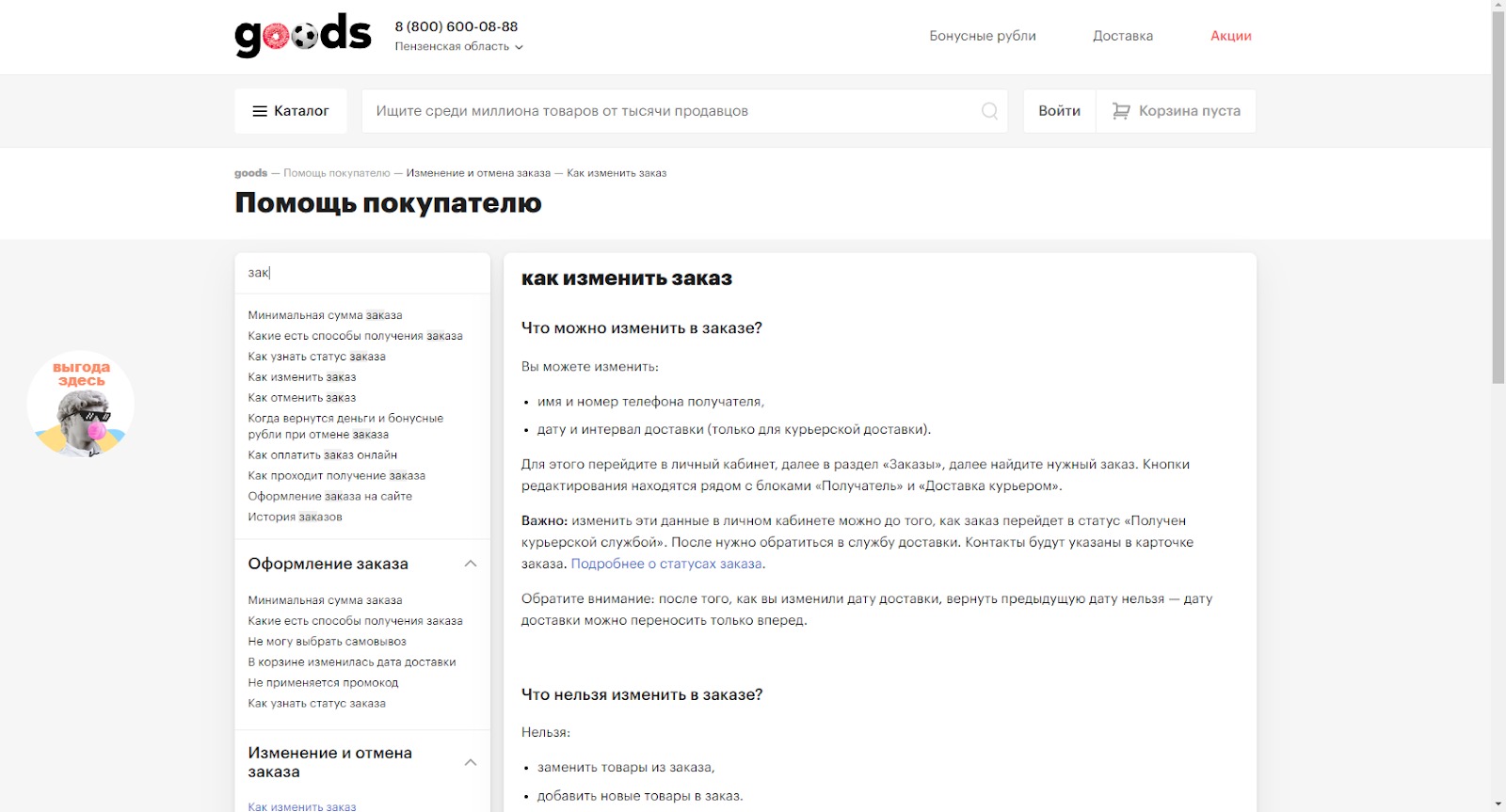Click the Корзина пуста button text
Viewport: 1506px width, 812px height.
[x=1190, y=111]
